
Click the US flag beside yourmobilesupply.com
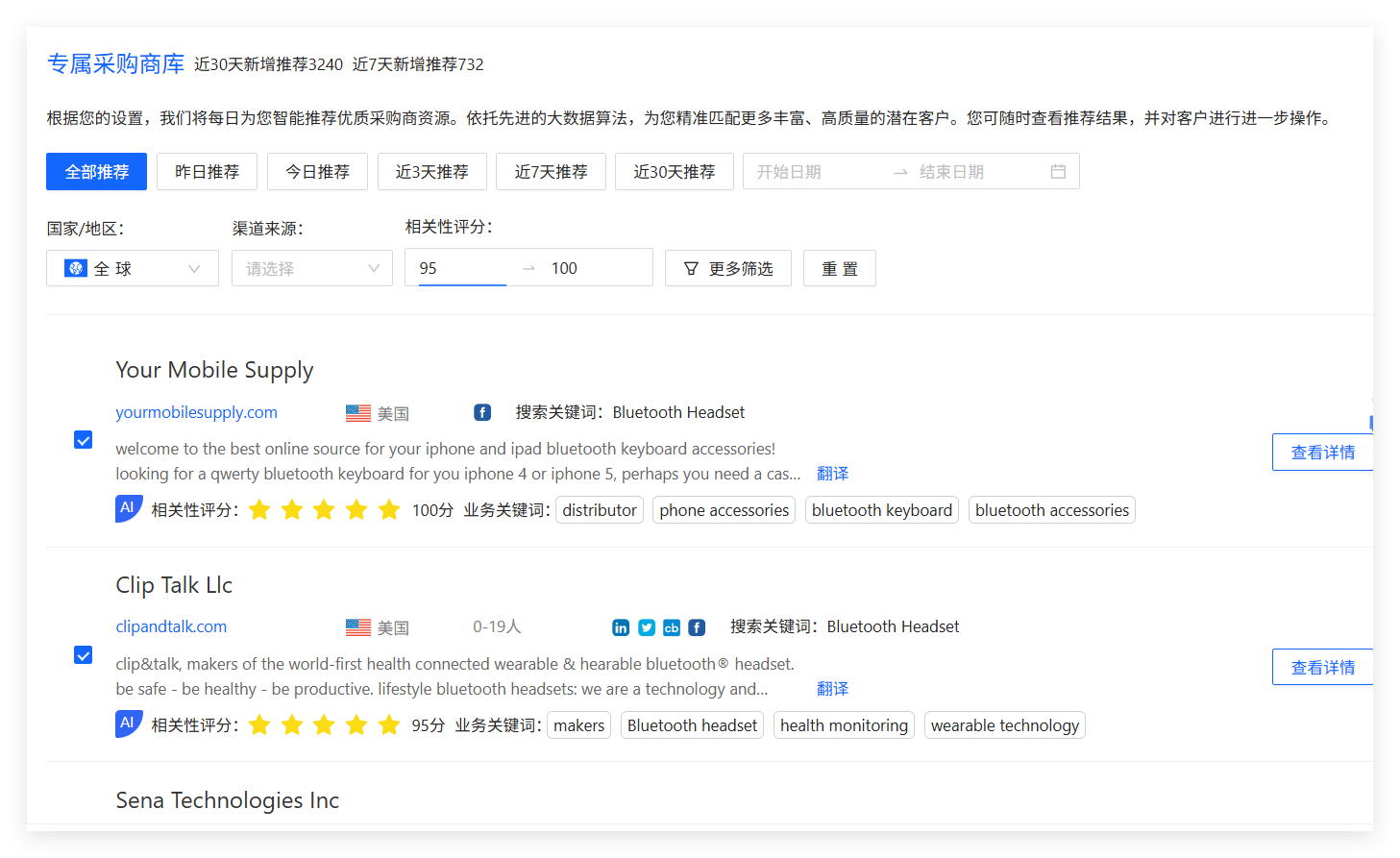tap(358, 413)
